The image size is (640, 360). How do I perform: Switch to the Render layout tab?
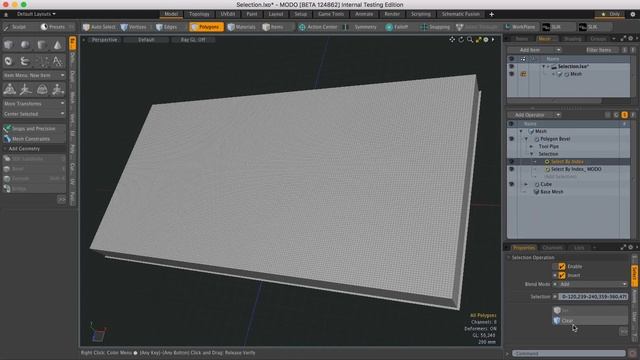(x=392, y=14)
